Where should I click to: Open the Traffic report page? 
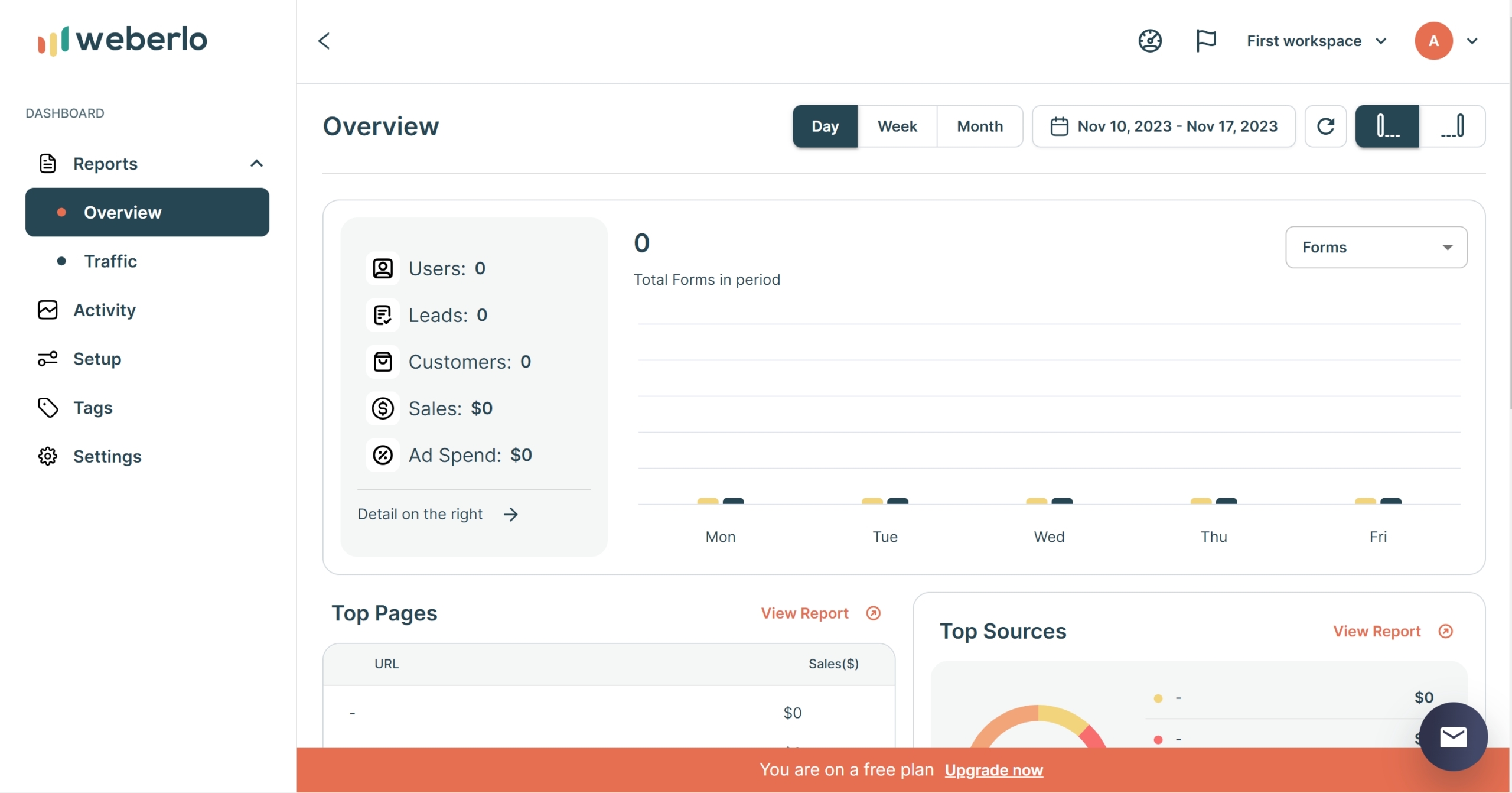pyautogui.click(x=110, y=260)
